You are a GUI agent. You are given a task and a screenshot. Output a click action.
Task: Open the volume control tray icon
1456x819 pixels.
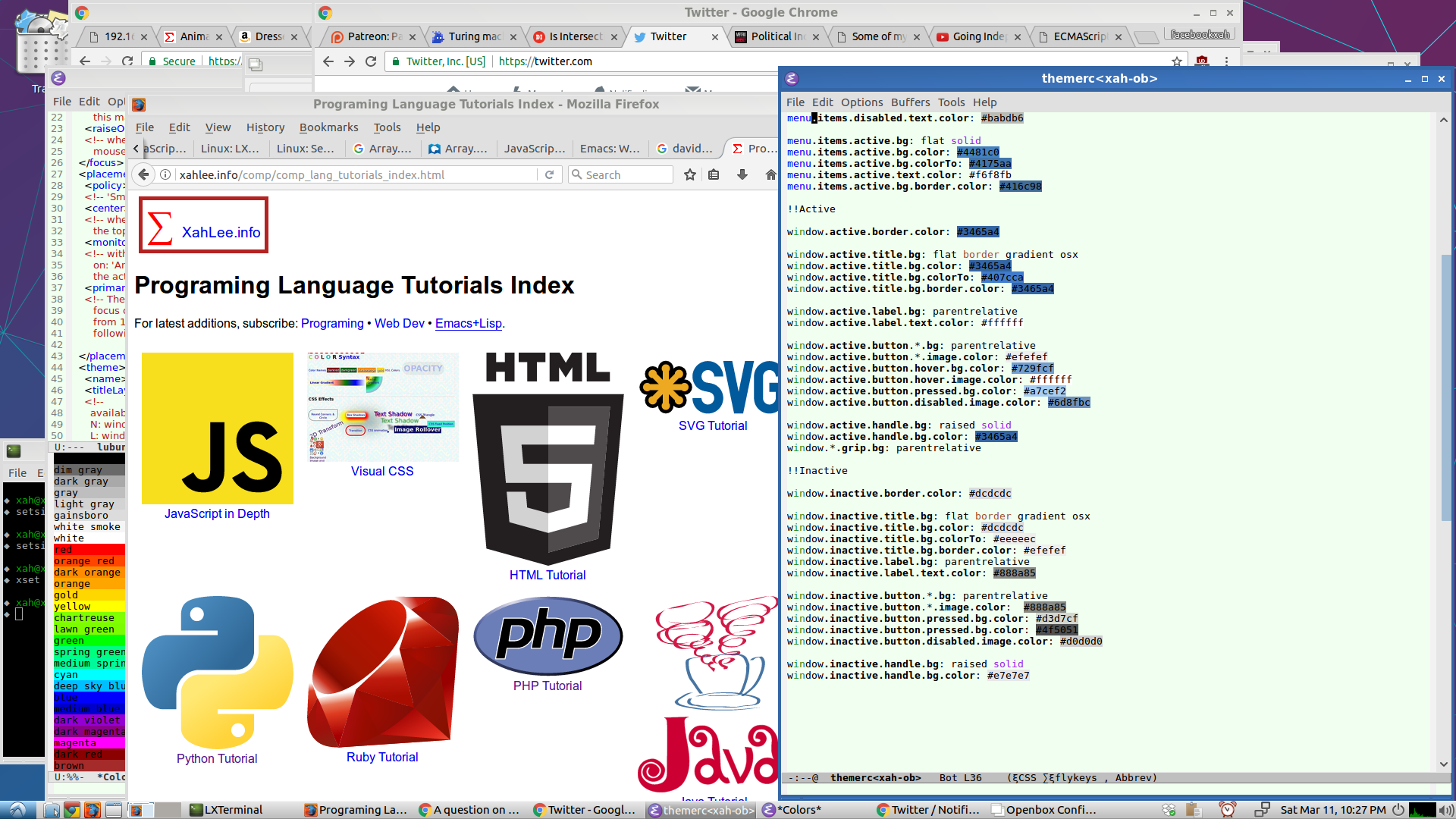point(1446,810)
